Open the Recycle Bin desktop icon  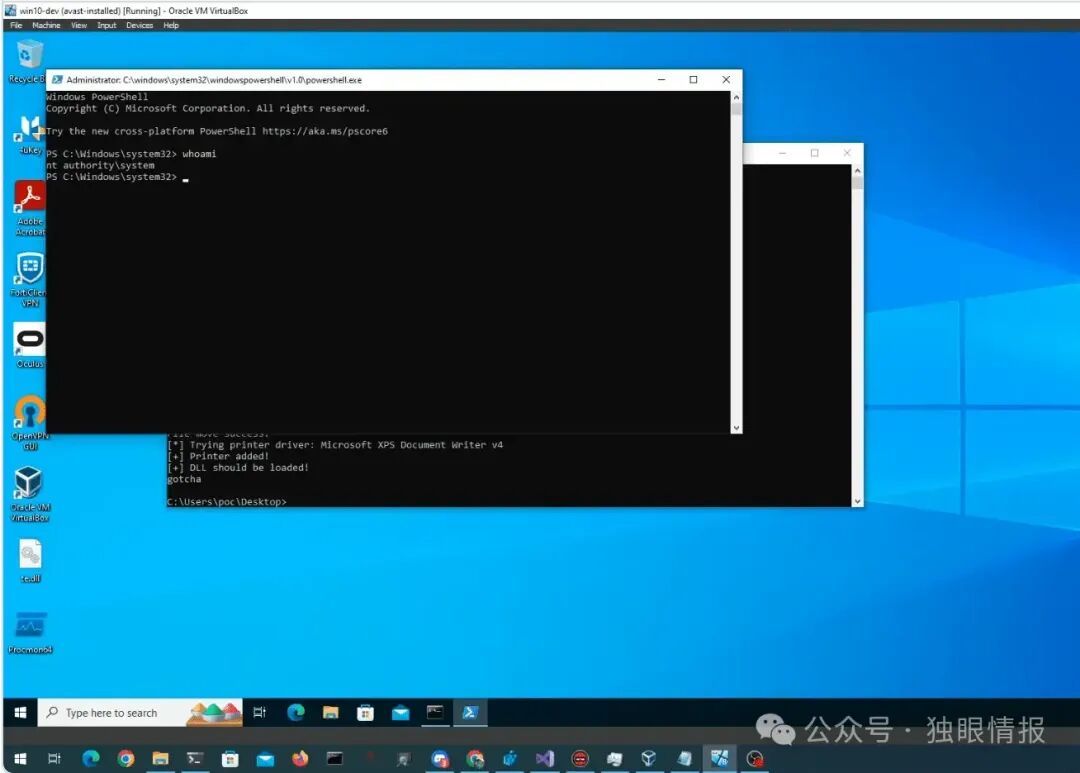28,61
